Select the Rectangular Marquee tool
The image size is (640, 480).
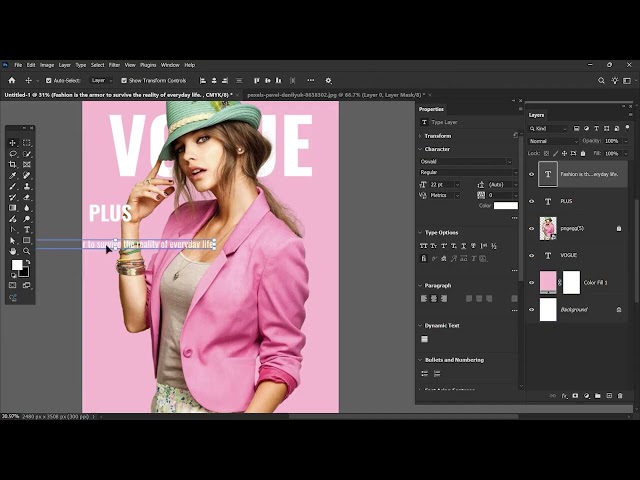click(x=27, y=143)
